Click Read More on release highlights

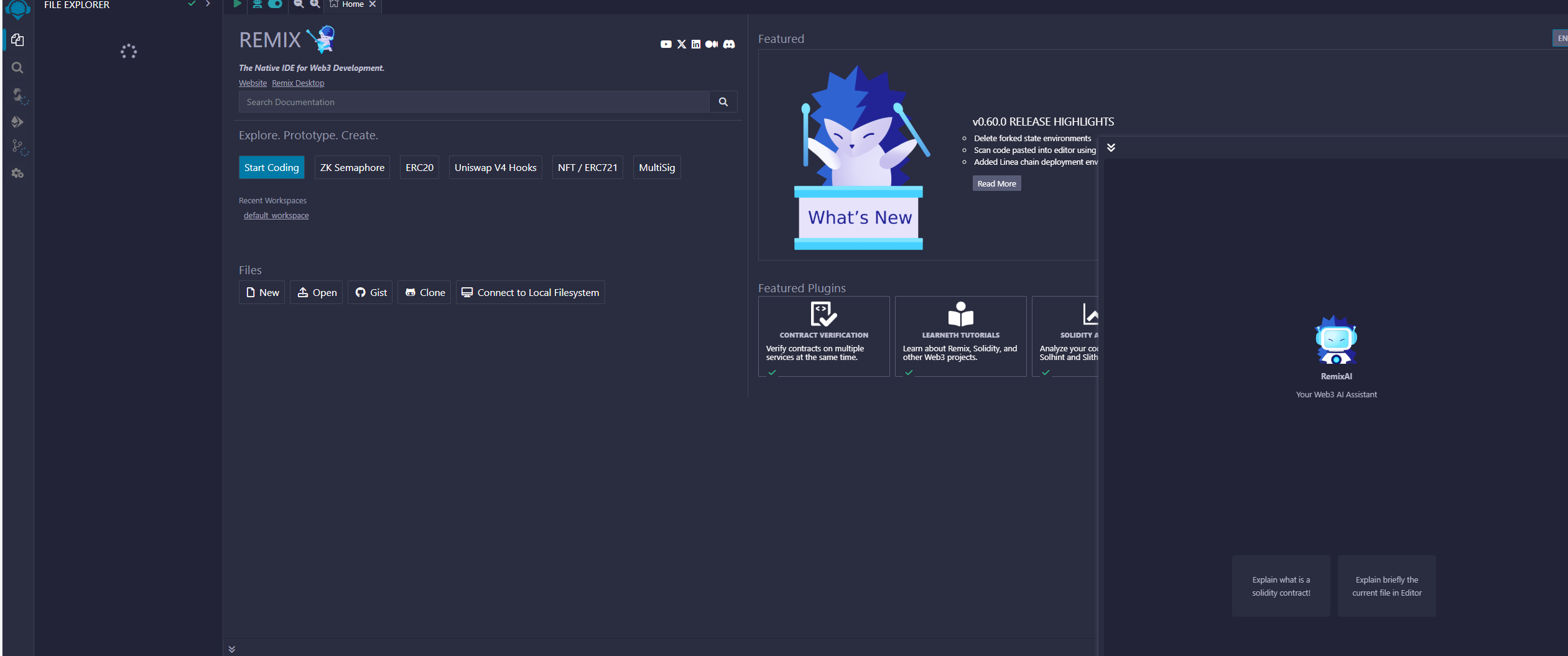tap(996, 183)
